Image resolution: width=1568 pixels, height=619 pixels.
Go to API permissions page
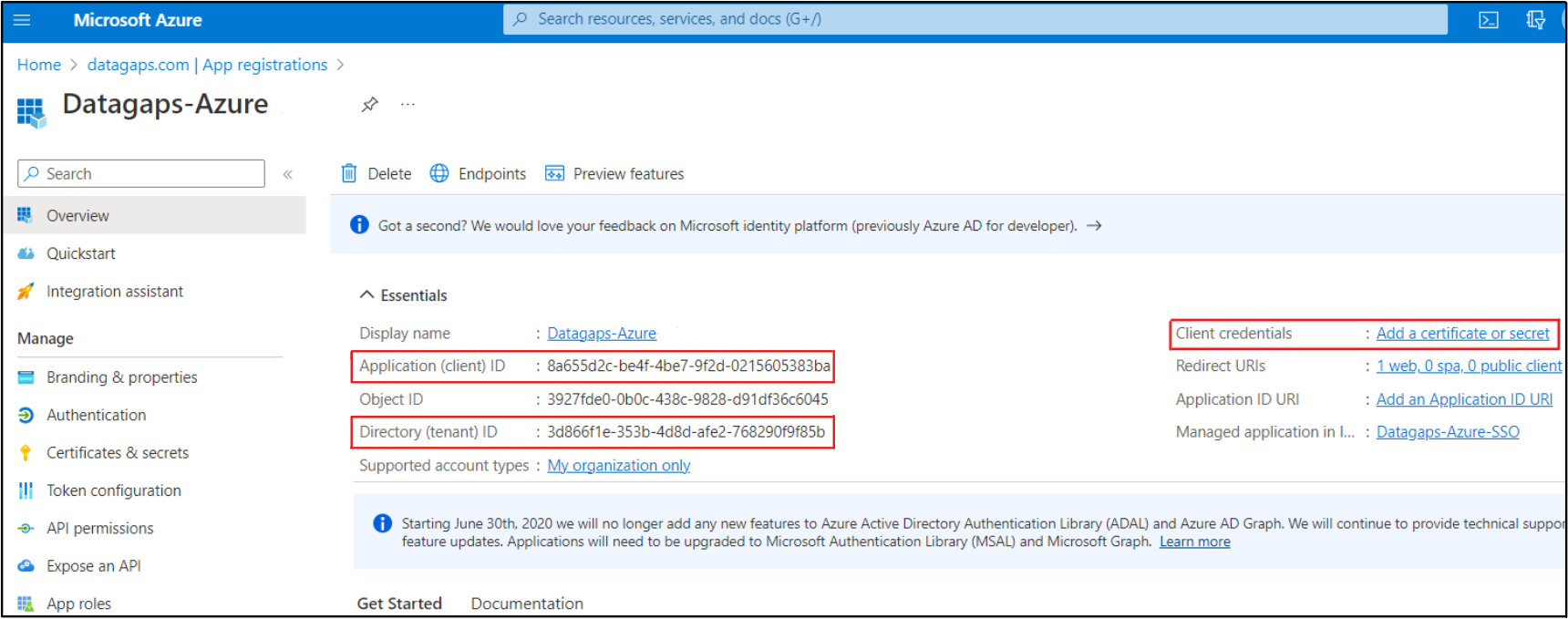point(99,529)
